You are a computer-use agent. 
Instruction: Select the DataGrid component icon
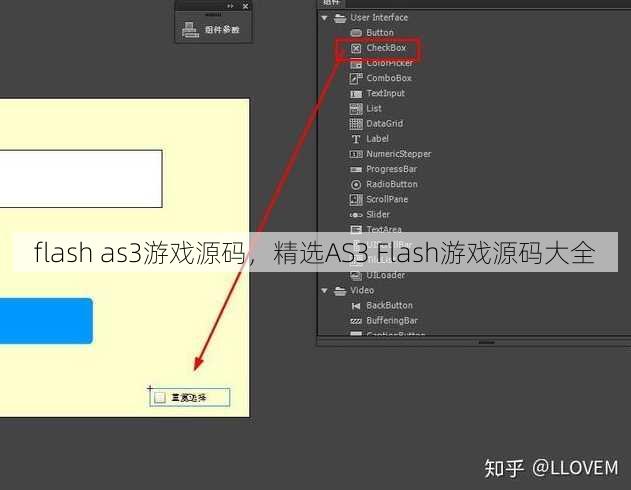356,124
